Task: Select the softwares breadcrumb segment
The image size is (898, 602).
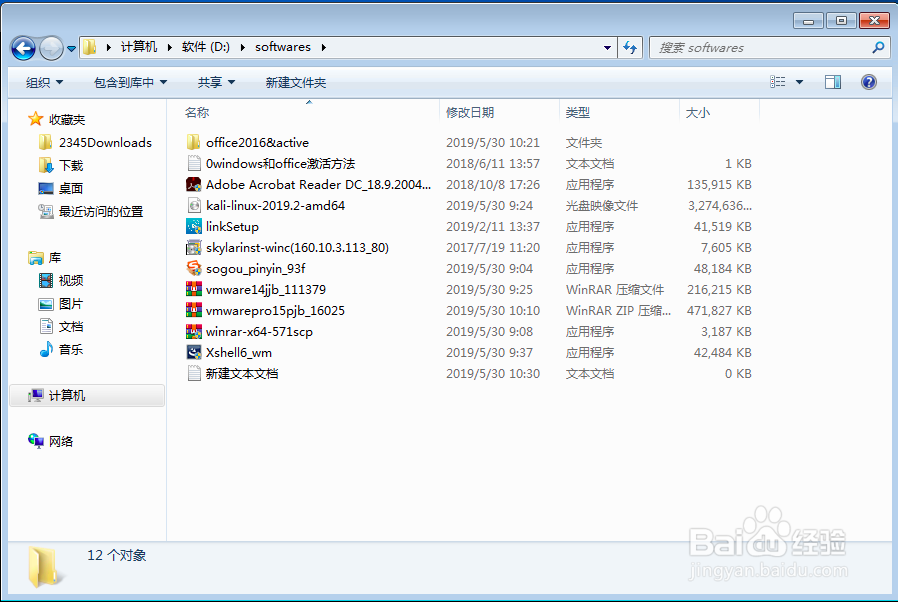Action: pos(283,47)
